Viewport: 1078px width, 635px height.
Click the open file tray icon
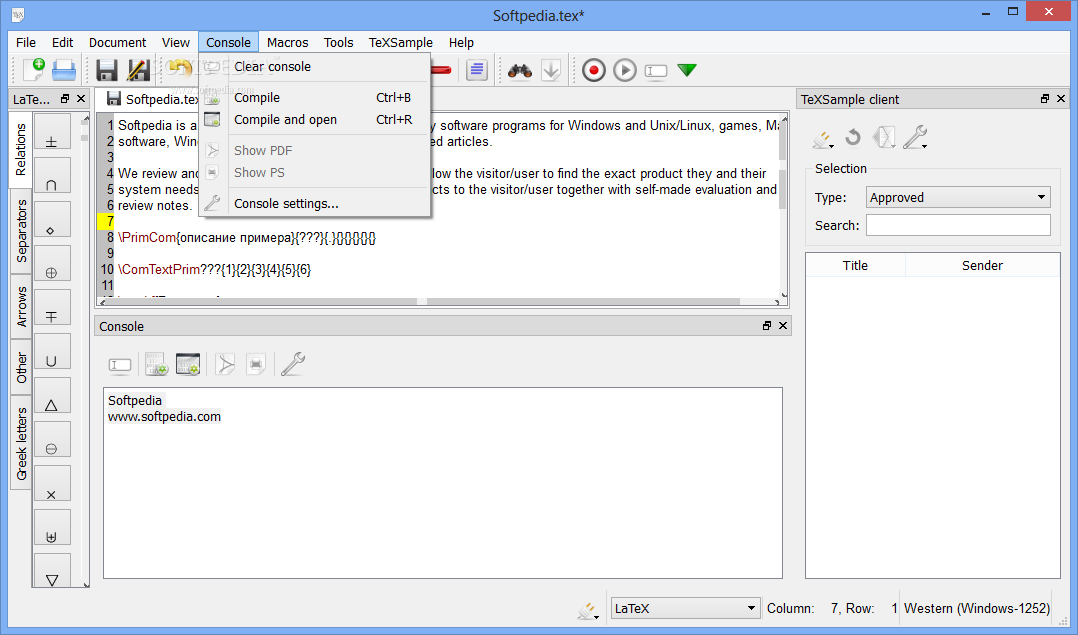pos(64,69)
